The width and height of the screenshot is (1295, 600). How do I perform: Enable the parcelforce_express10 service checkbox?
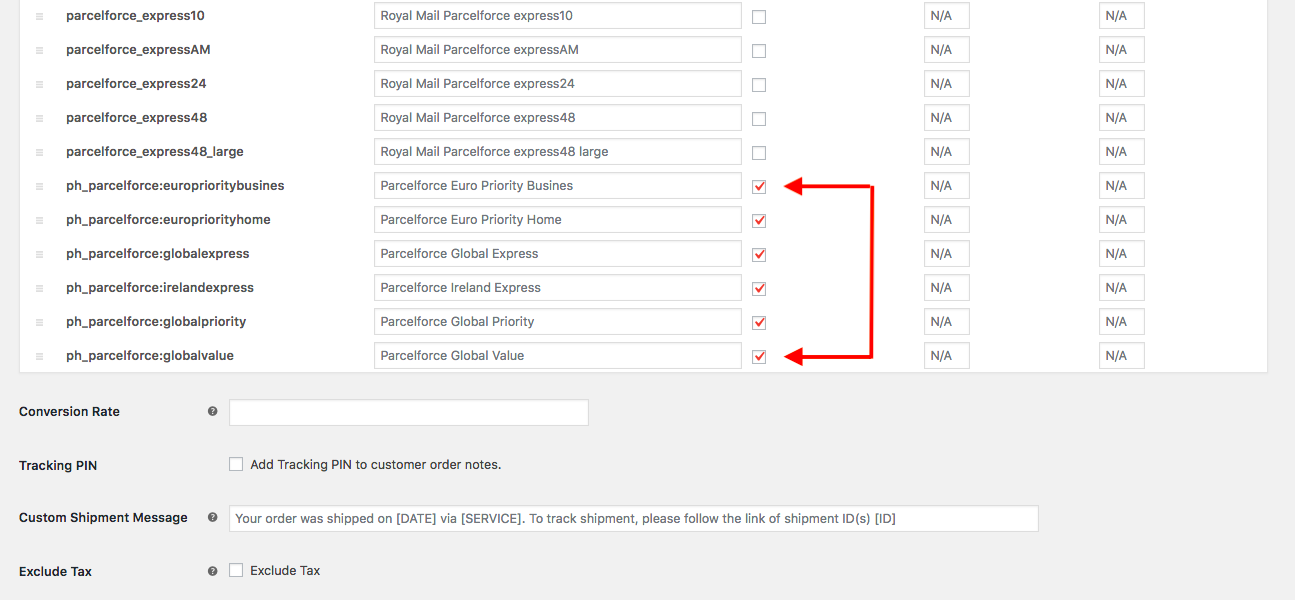[x=759, y=17]
